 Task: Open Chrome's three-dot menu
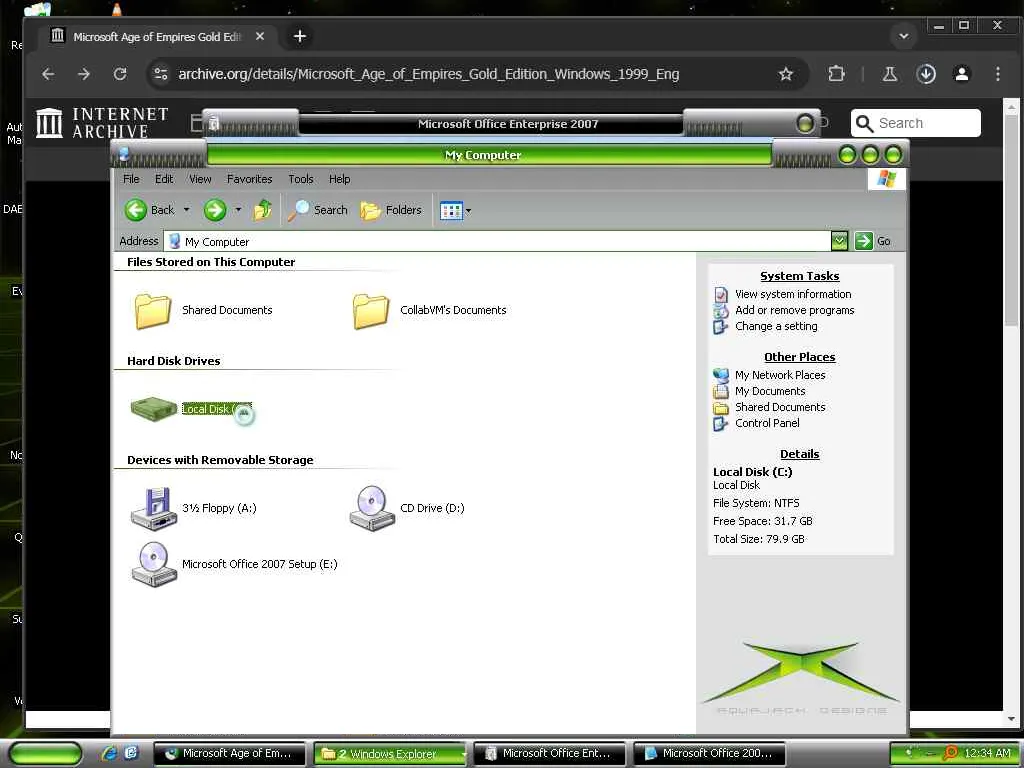[x=997, y=74]
